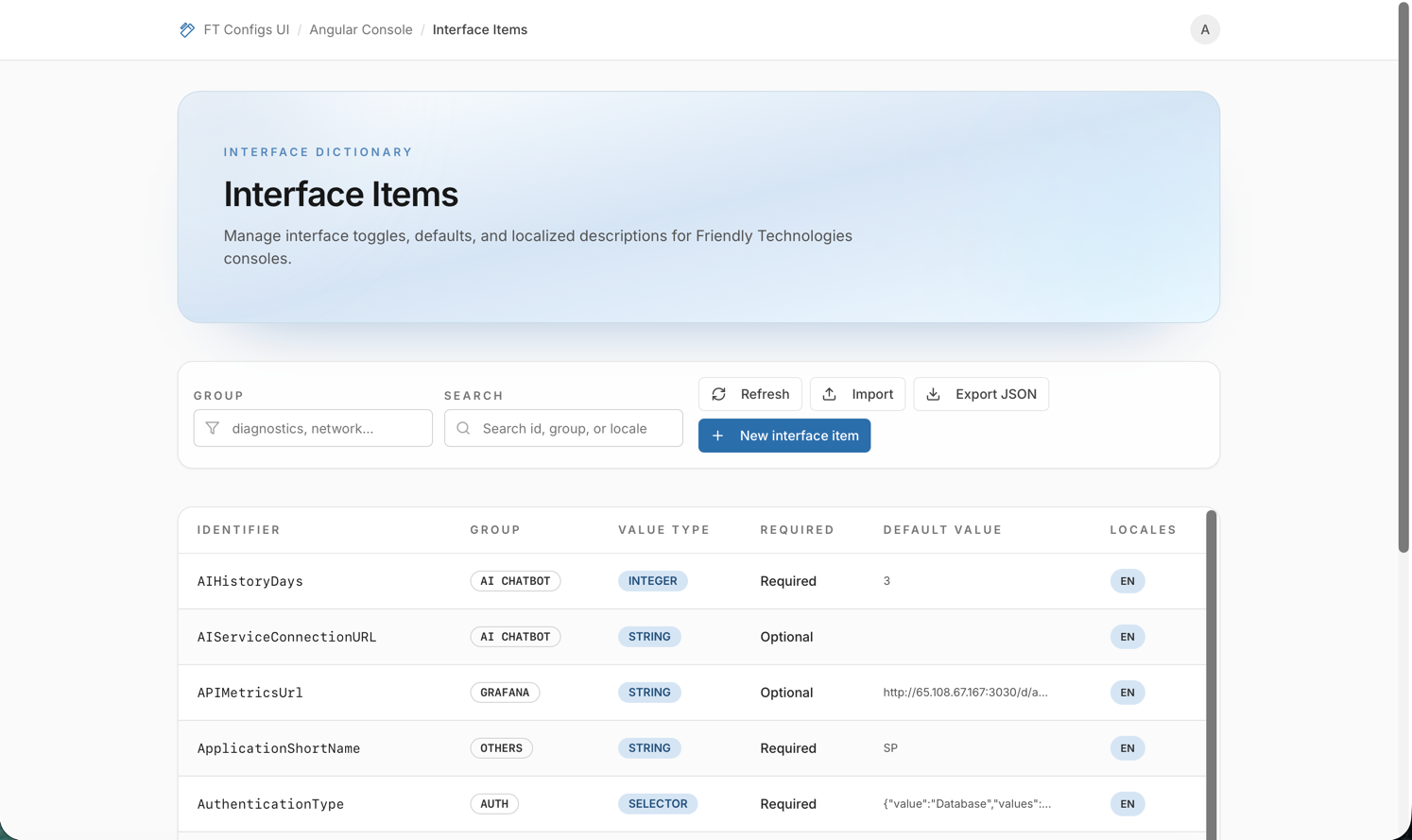1412x840 pixels.
Task: Open the FT Configs UI breadcrumb link
Action: pyautogui.click(x=247, y=29)
